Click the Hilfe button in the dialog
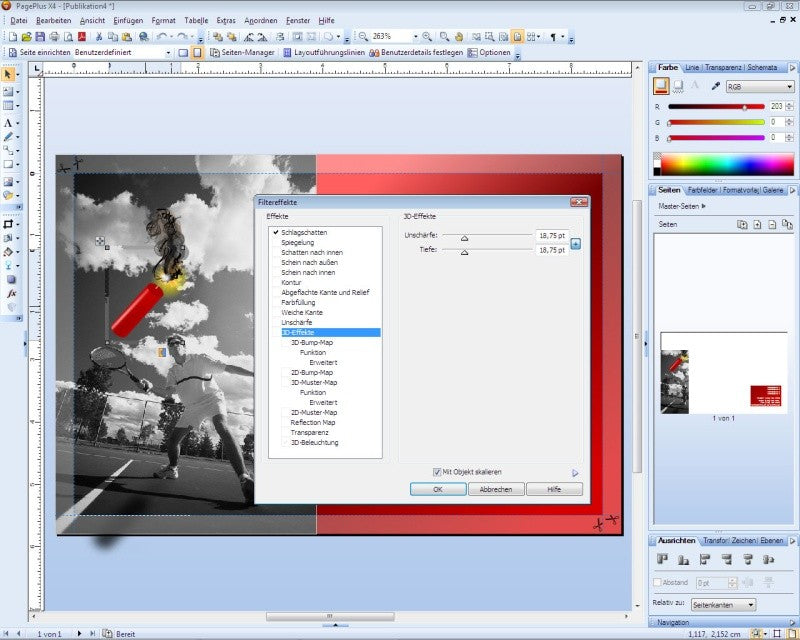 click(554, 489)
